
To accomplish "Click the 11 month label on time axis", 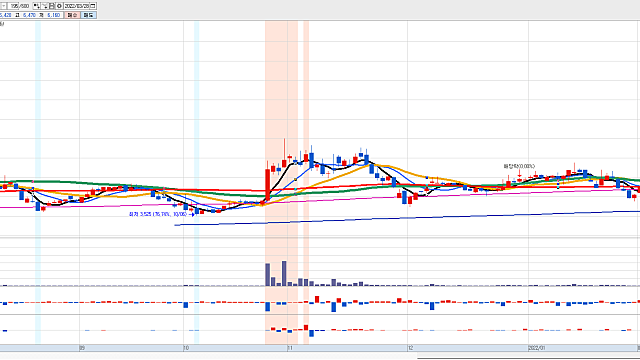I will [x=290, y=348].
